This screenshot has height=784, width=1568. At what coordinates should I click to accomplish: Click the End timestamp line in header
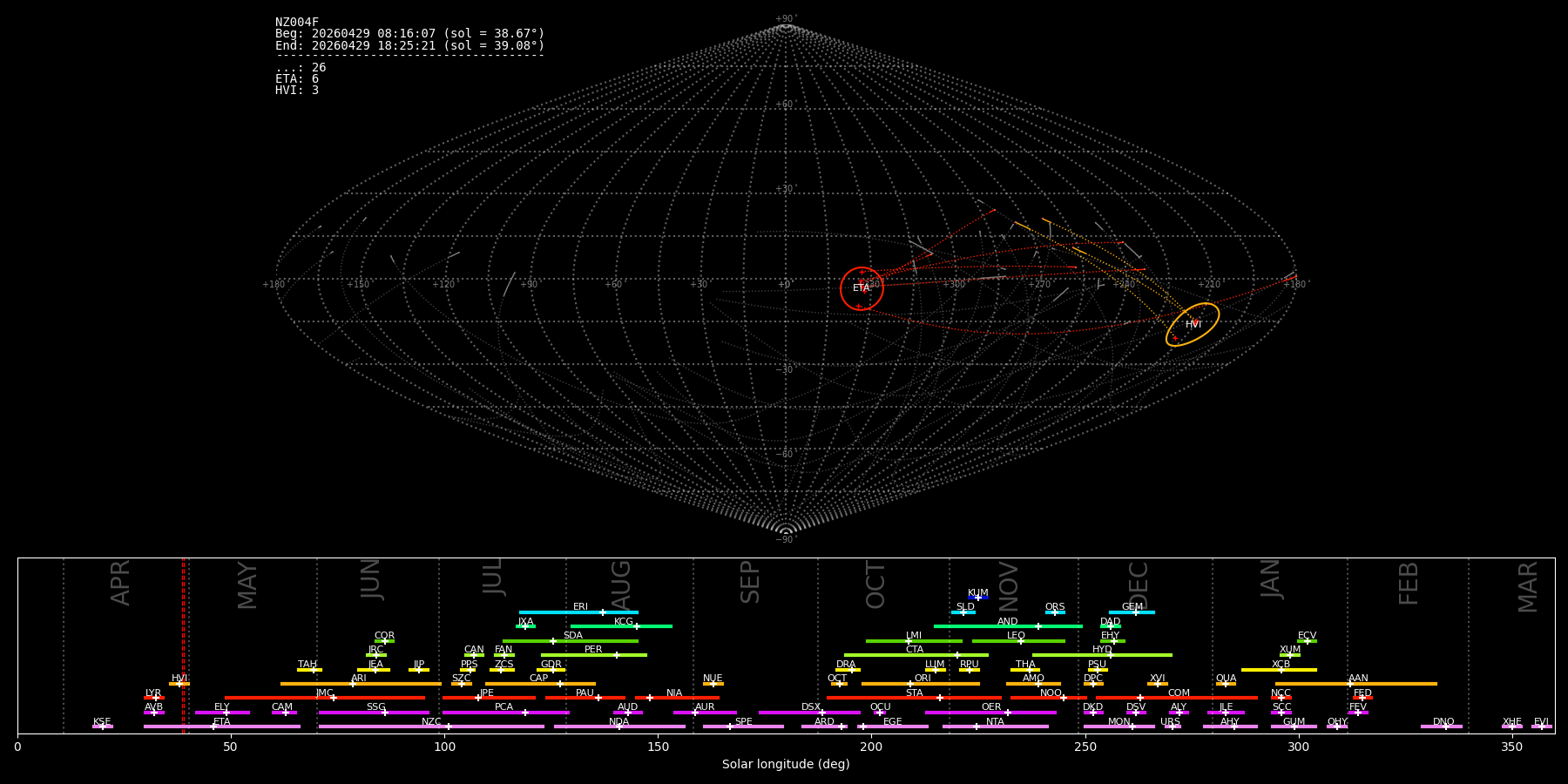click(x=409, y=45)
